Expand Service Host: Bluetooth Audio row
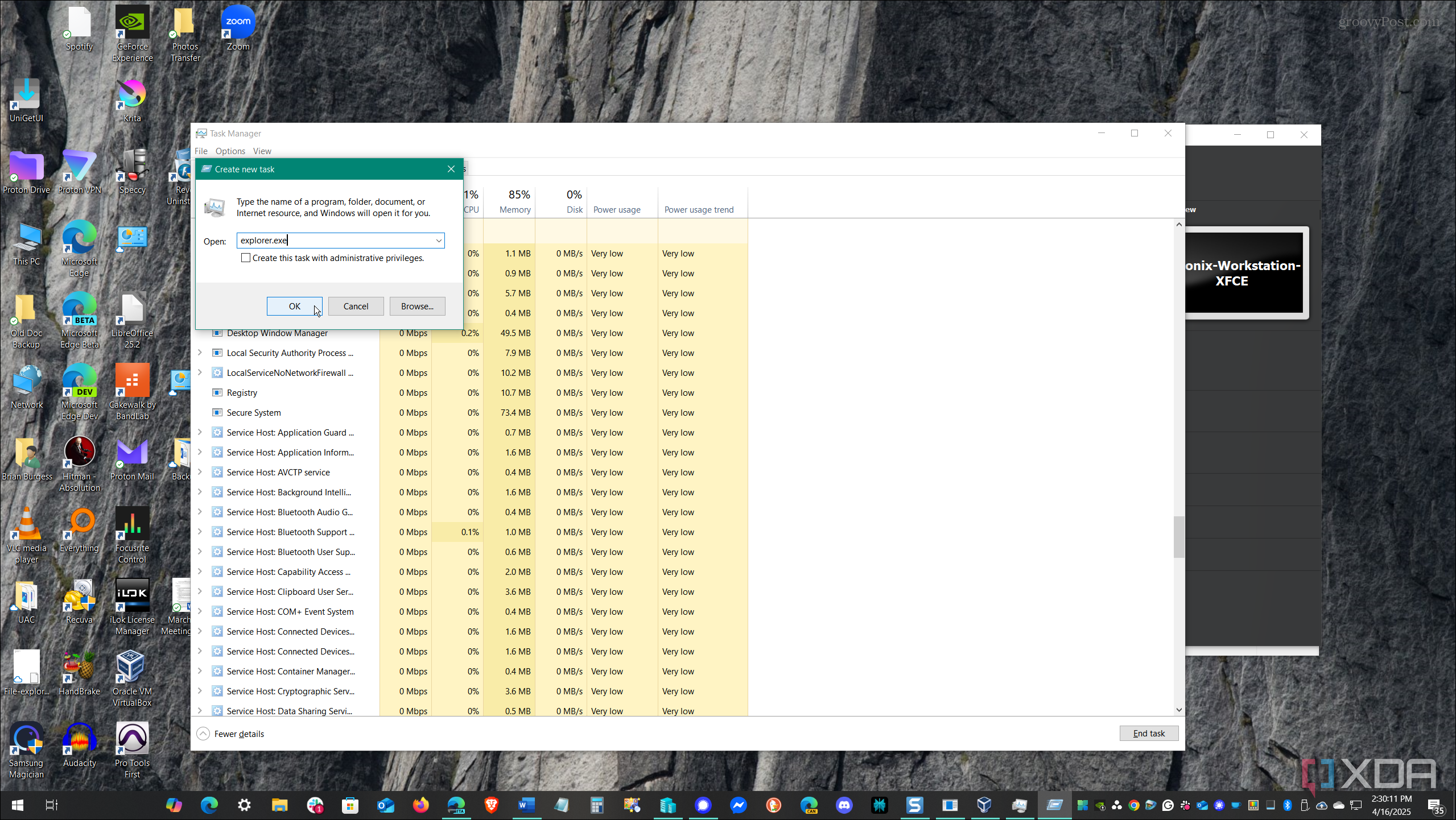1456x820 pixels. (200, 512)
